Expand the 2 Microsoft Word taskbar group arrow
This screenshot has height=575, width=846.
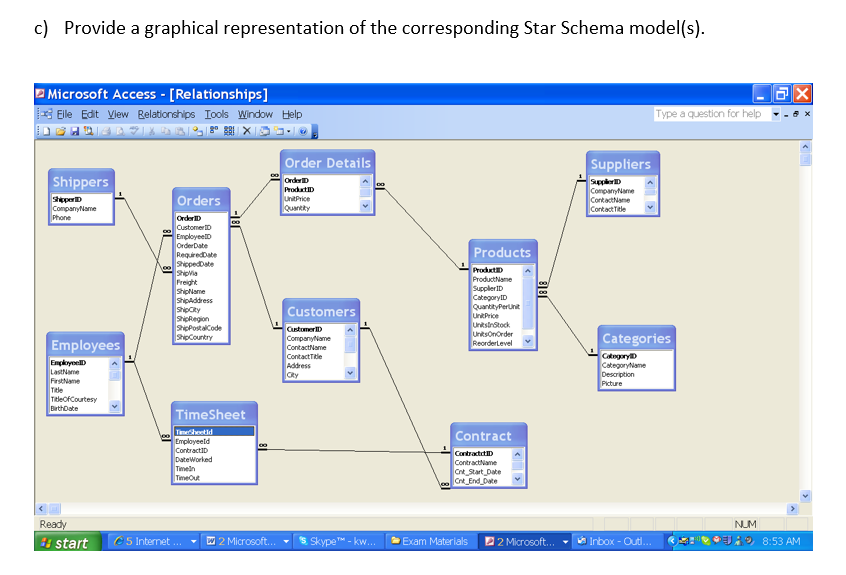pos(286,541)
